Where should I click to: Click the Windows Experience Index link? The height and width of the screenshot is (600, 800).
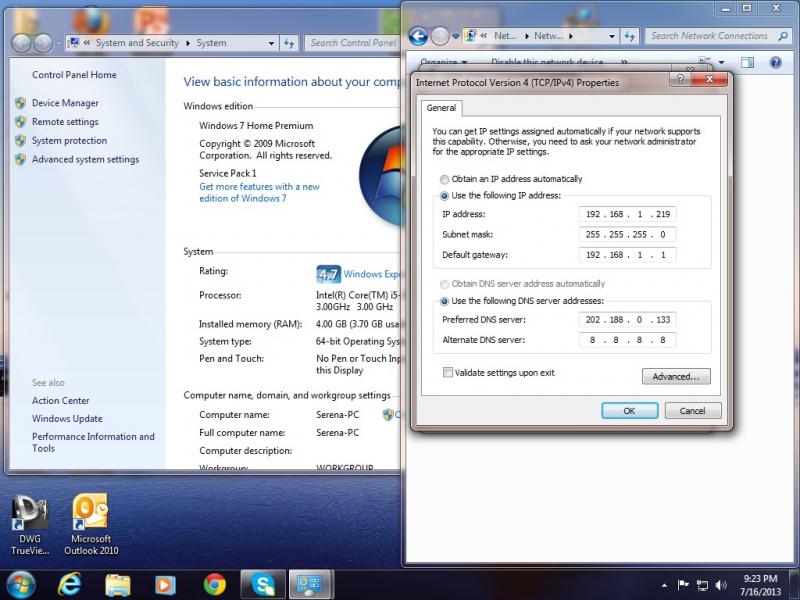point(372,274)
